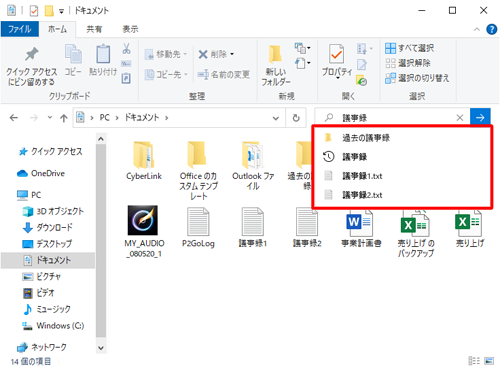Select Desktop (デスクトップ) in sidebar
Image resolution: width=500 pixels, height=370 pixels.
tap(47, 244)
